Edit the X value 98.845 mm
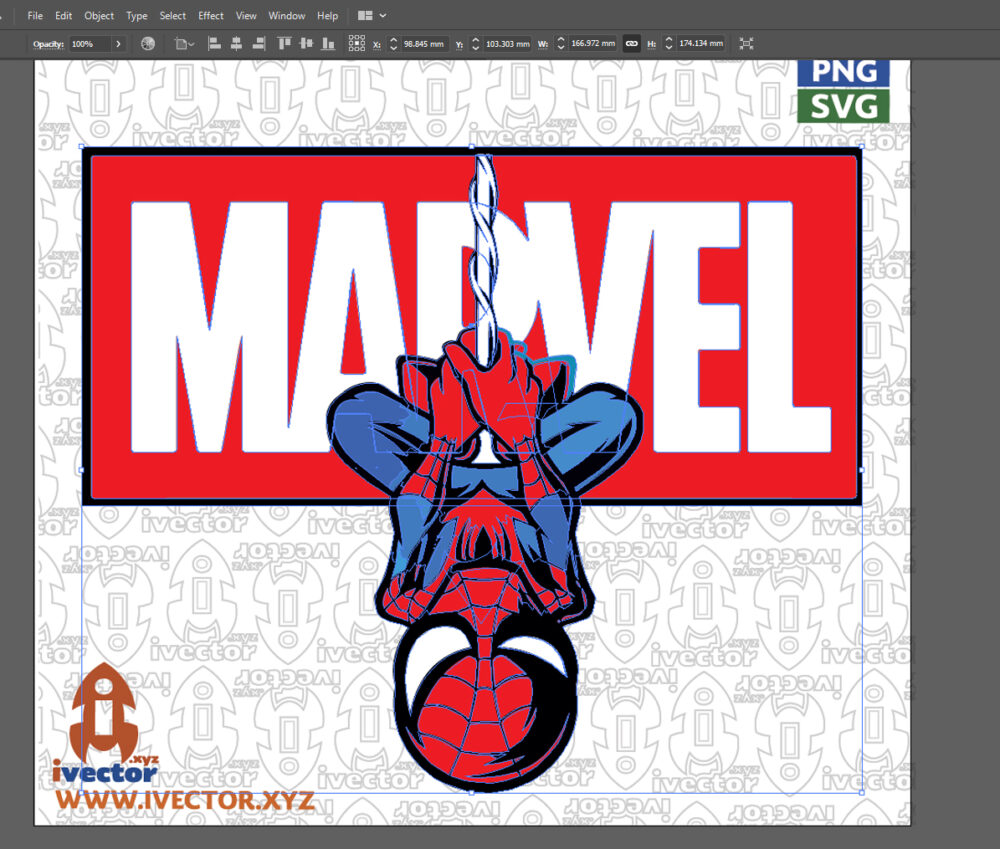This screenshot has width=1000, height=849. pyautogui.click(x=423, y=44)
